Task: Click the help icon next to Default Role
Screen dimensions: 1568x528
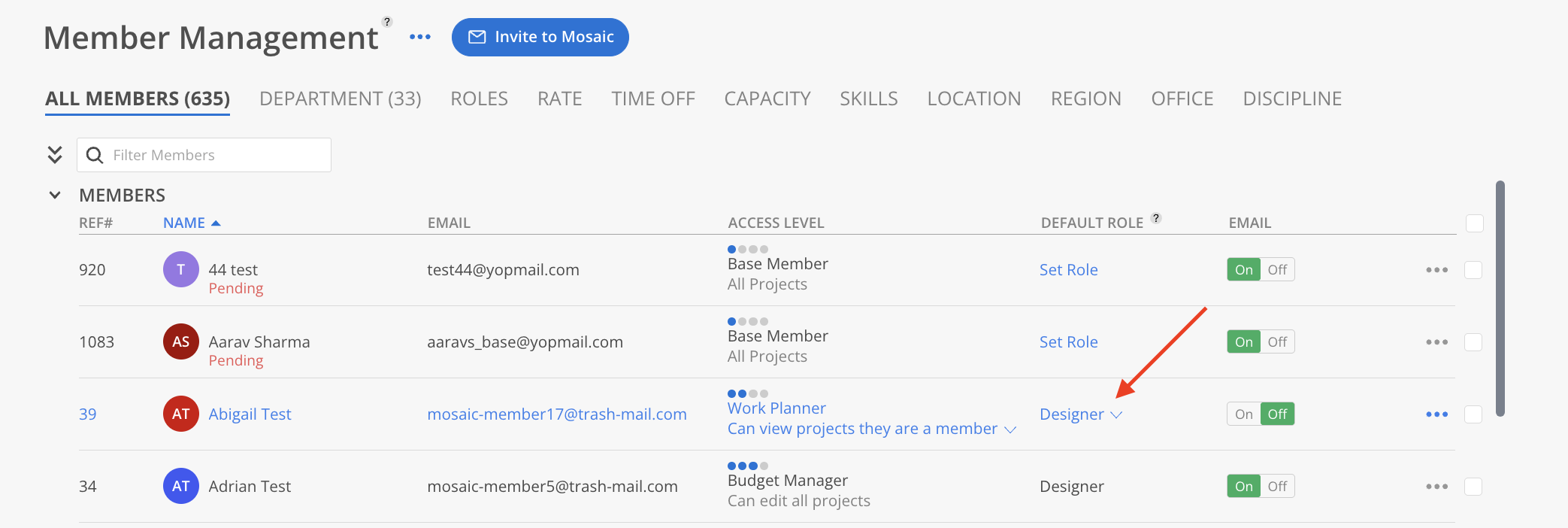Action: (1156, 218)
